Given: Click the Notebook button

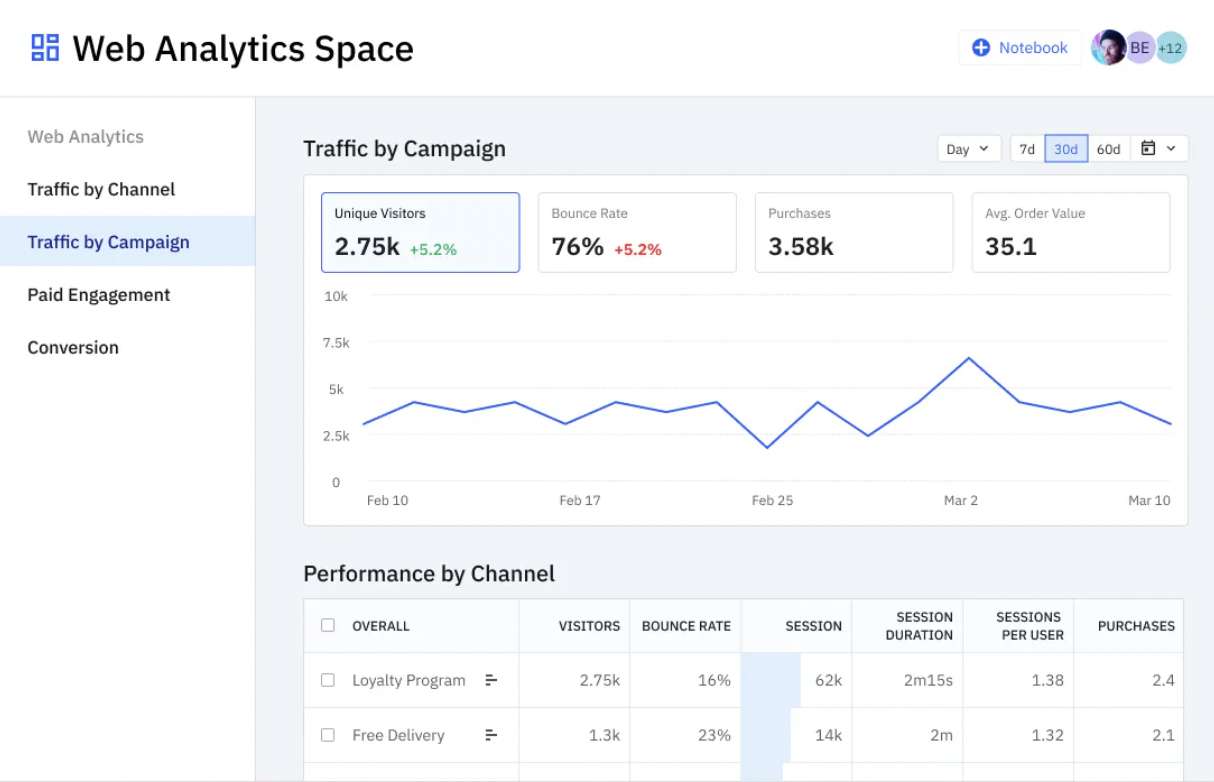Looking at the screenshot, I should tap(1020, 47).
